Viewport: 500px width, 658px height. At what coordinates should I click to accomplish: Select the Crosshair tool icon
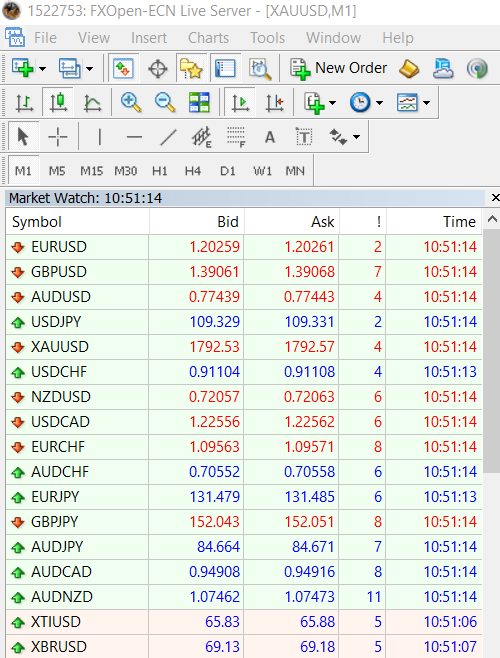point(58,137)
